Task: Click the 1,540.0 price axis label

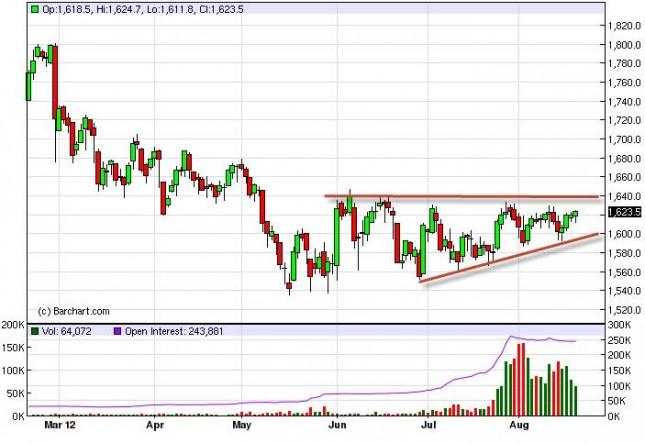Action: [x=624, y=291]
